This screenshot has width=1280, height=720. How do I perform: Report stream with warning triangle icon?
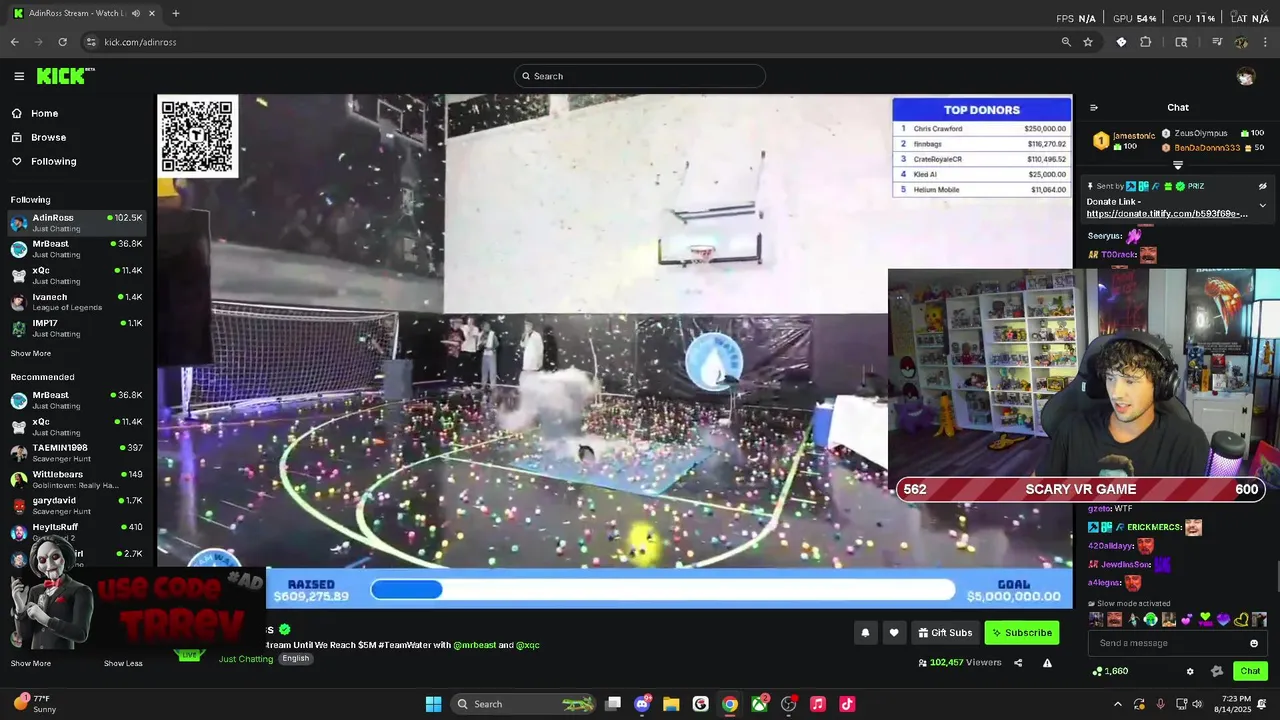(x=1047, y=662)
